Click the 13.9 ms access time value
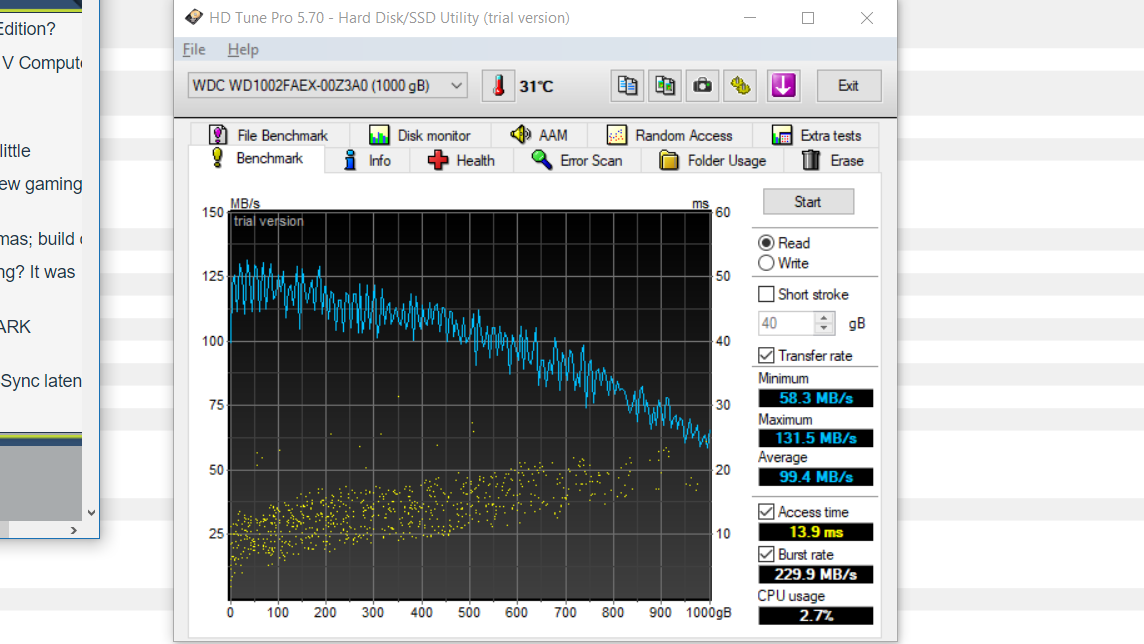The width and height of the screenshot is (1144, 644). pyautogui.click(x=816, y=532)
